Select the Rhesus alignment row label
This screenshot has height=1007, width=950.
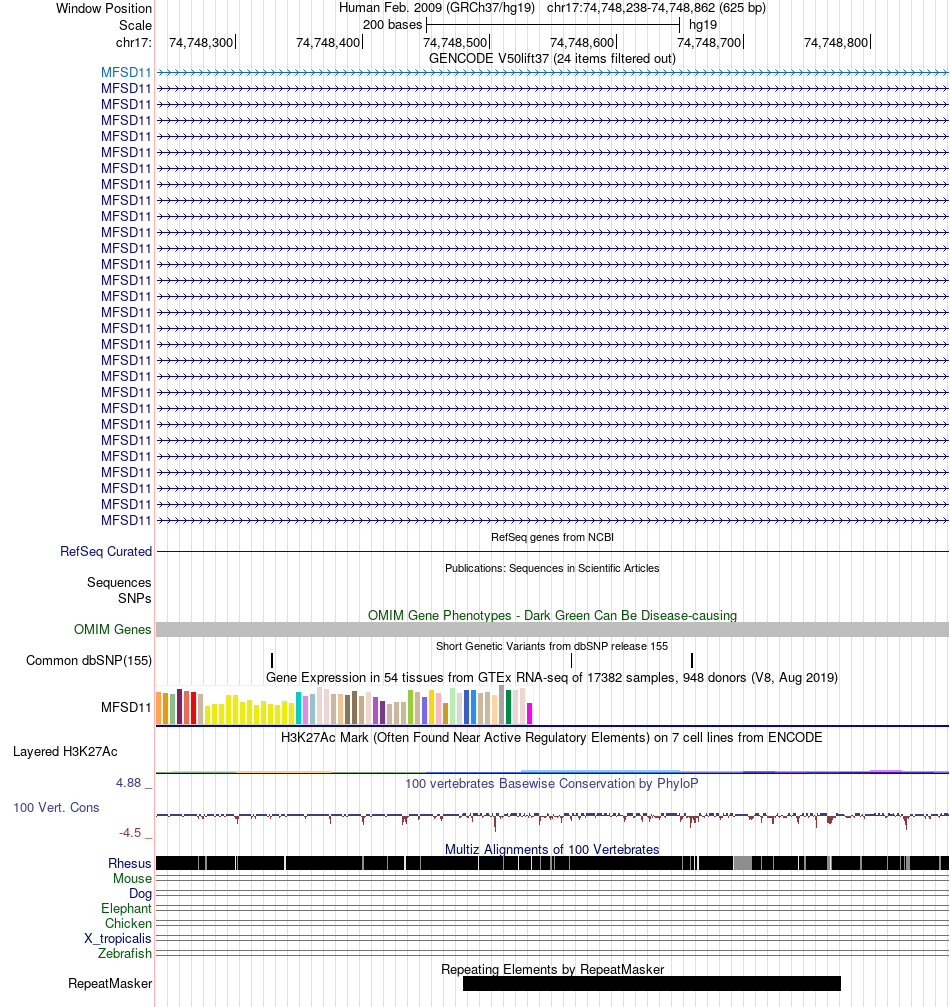click(130, 864)
